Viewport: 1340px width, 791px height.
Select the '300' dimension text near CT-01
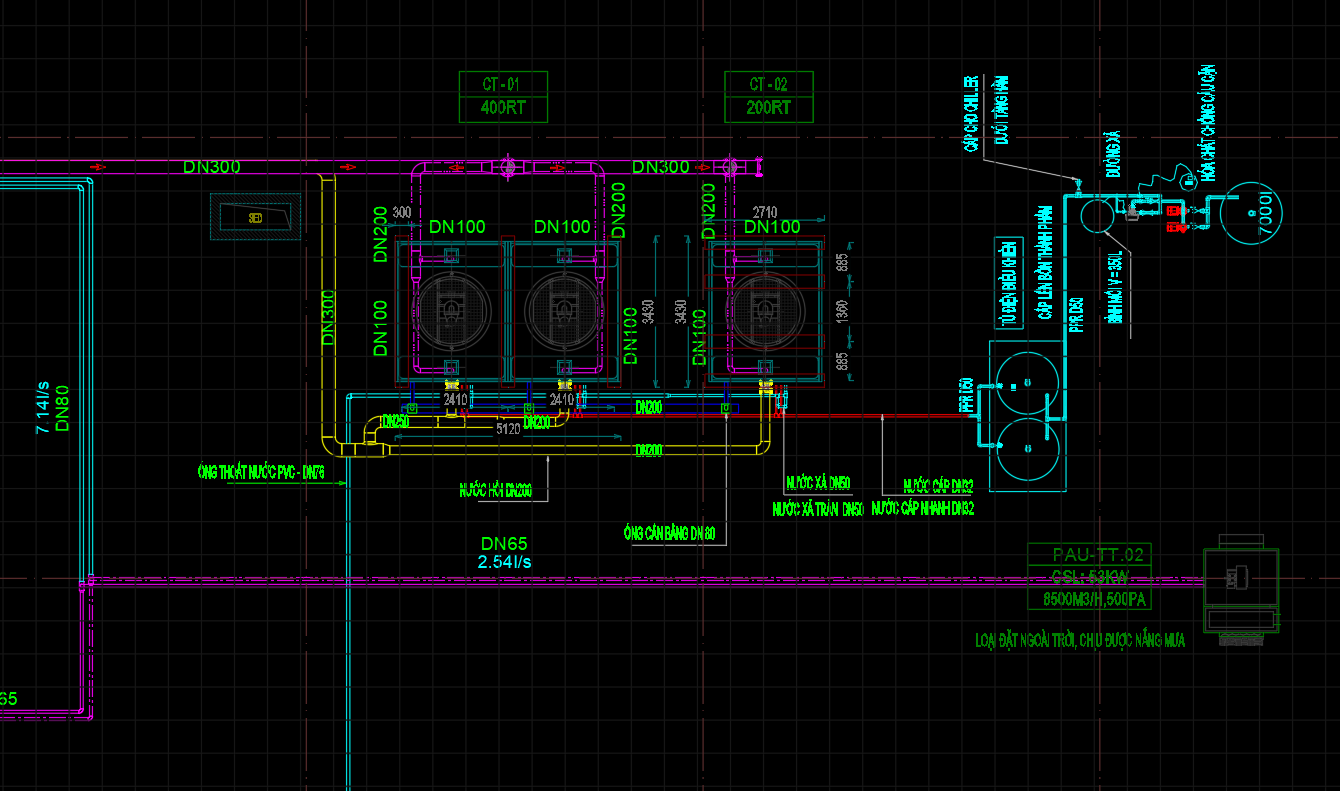pos(402,212)
